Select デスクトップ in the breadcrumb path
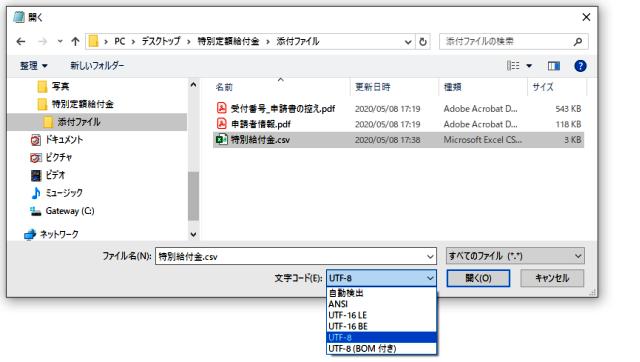The height and width of the screenshot is (362, 640). point(161,41)
